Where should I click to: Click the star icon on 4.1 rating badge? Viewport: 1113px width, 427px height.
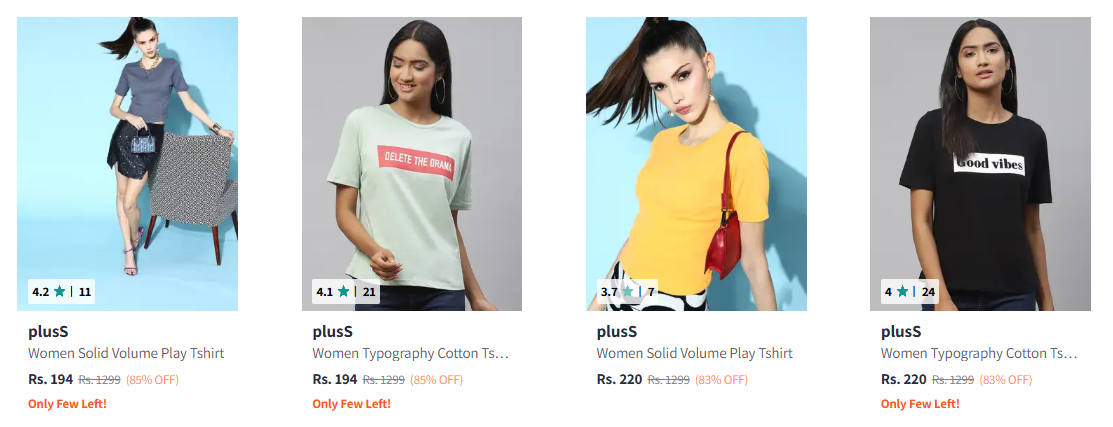pos(344,291)
